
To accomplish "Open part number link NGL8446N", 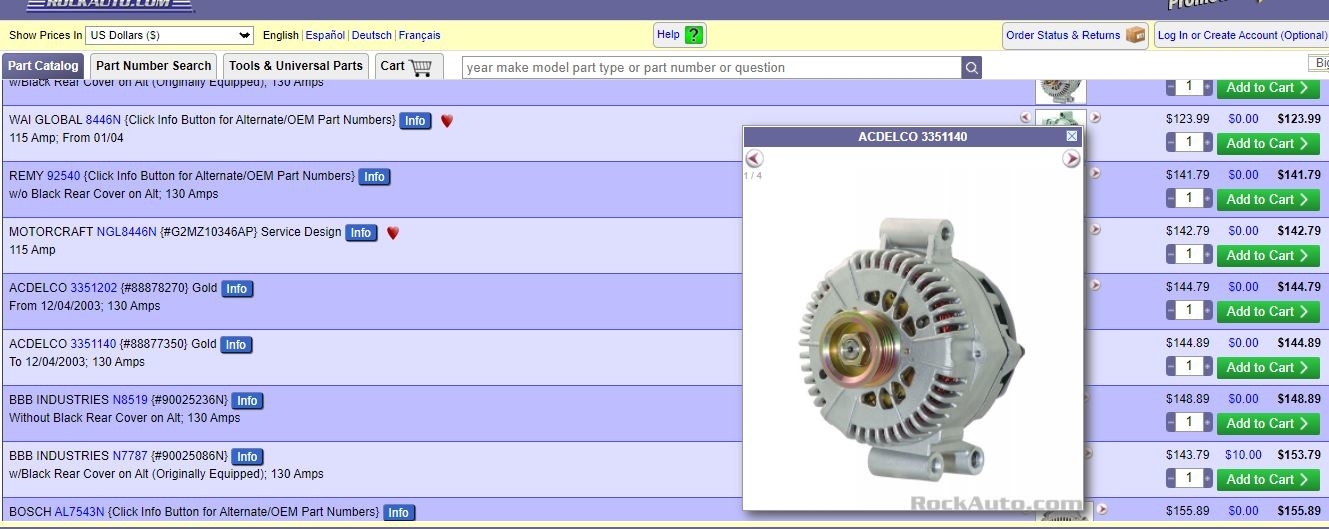I will click(x=127, y=232).
